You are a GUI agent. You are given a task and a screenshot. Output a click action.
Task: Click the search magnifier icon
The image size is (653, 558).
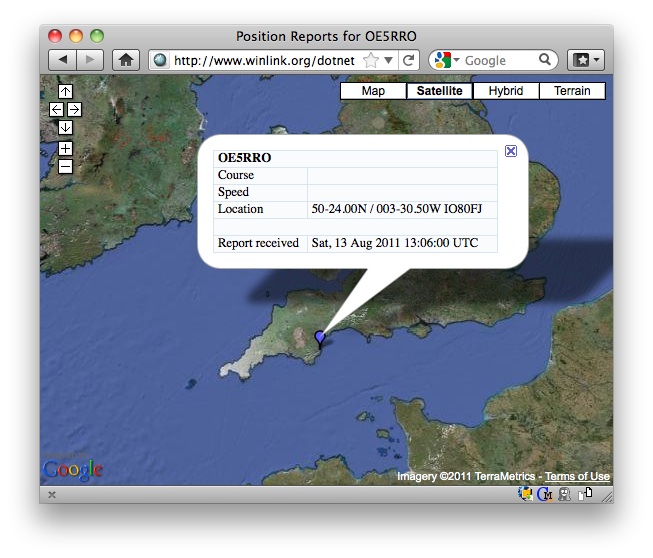[x=545, y=60]
